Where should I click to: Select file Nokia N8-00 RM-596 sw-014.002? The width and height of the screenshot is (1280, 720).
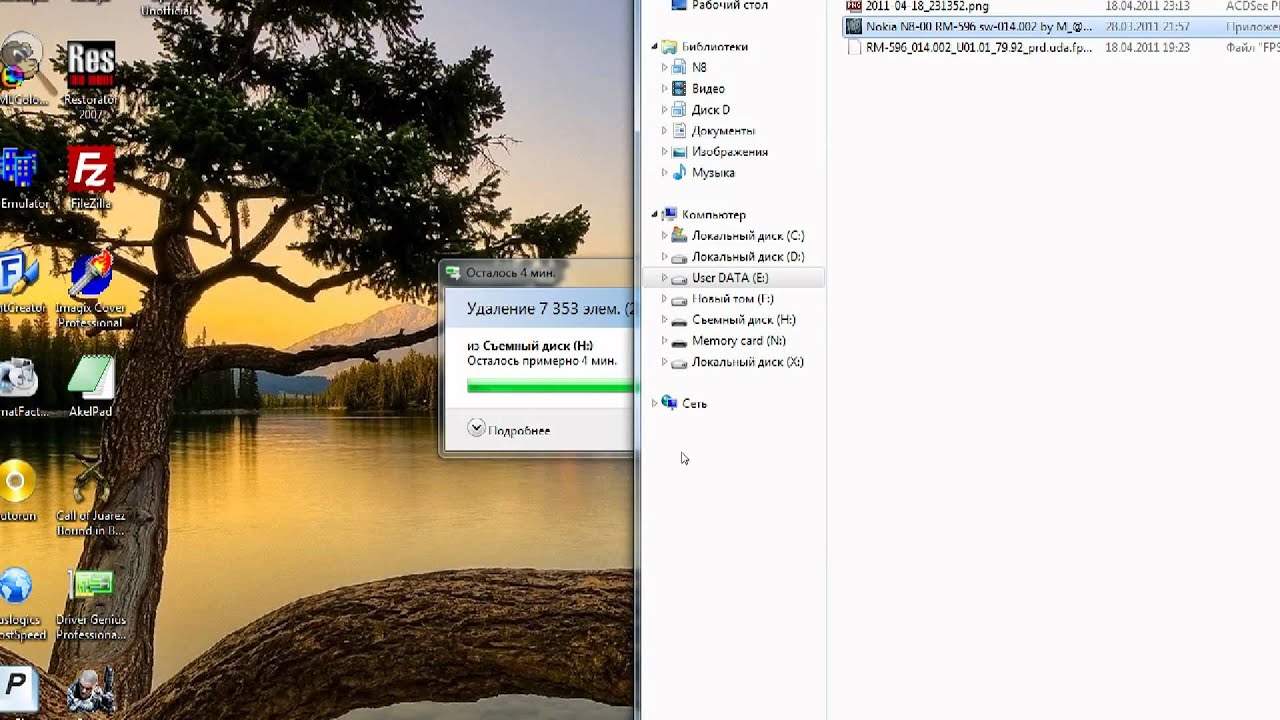pyautogui.click(x=979, y=27)
